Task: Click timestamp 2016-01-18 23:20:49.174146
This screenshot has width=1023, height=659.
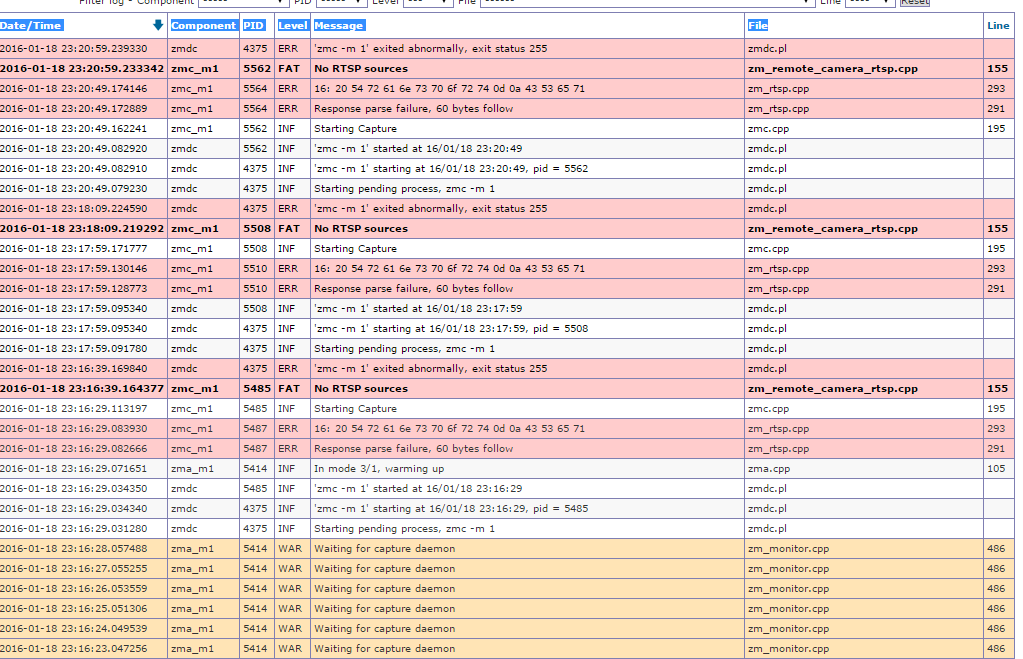Action: tap(74, 89)
